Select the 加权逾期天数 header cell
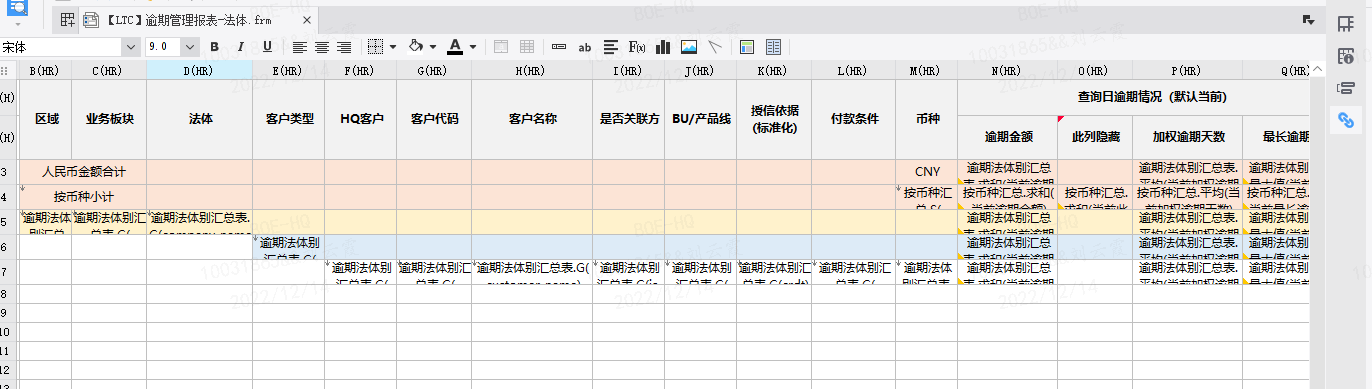Image resolution: width=1372 pixels, height=389 pixels. pyautogui.click(x=1188, y=136)
